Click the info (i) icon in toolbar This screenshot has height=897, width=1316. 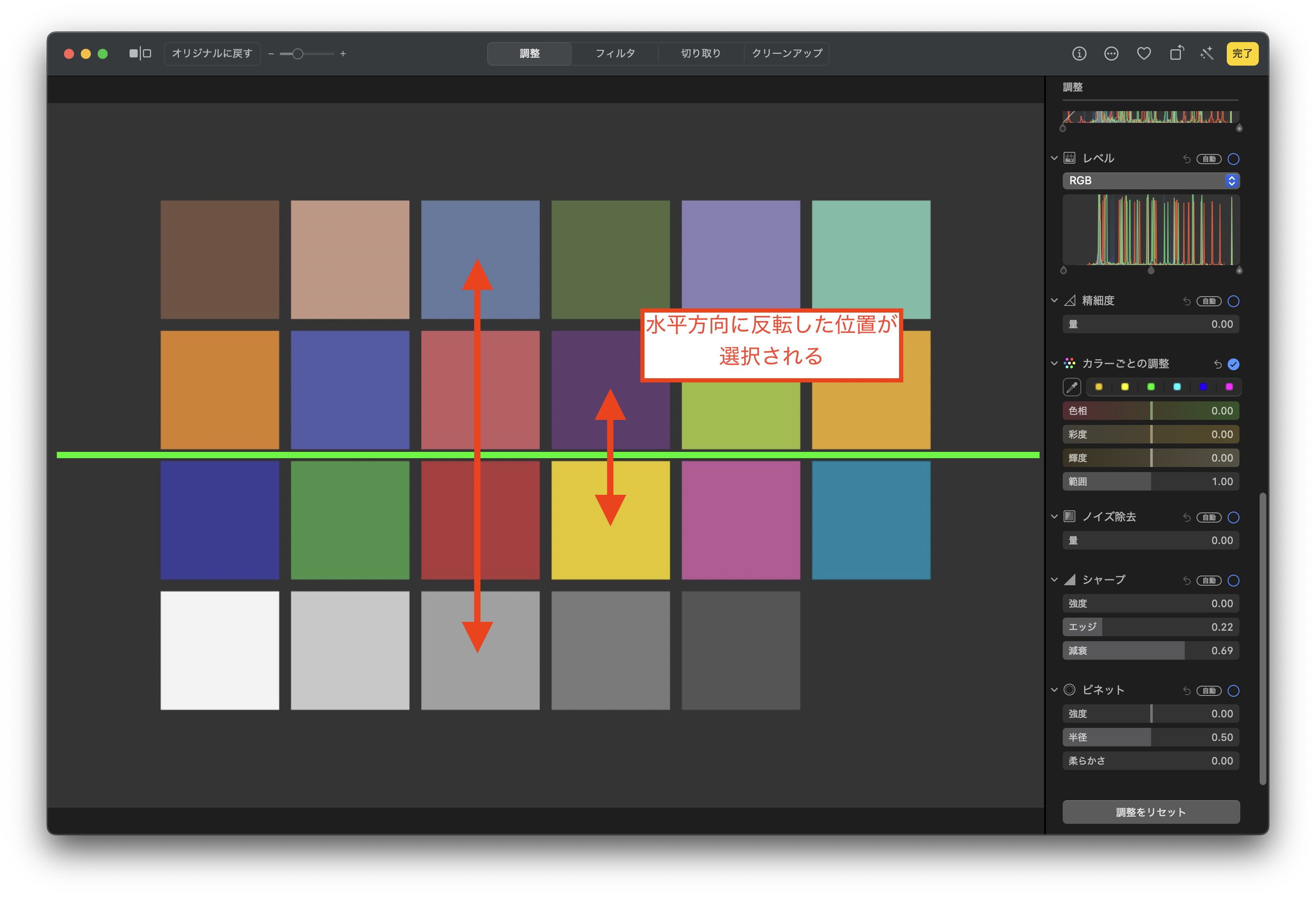1079,54
